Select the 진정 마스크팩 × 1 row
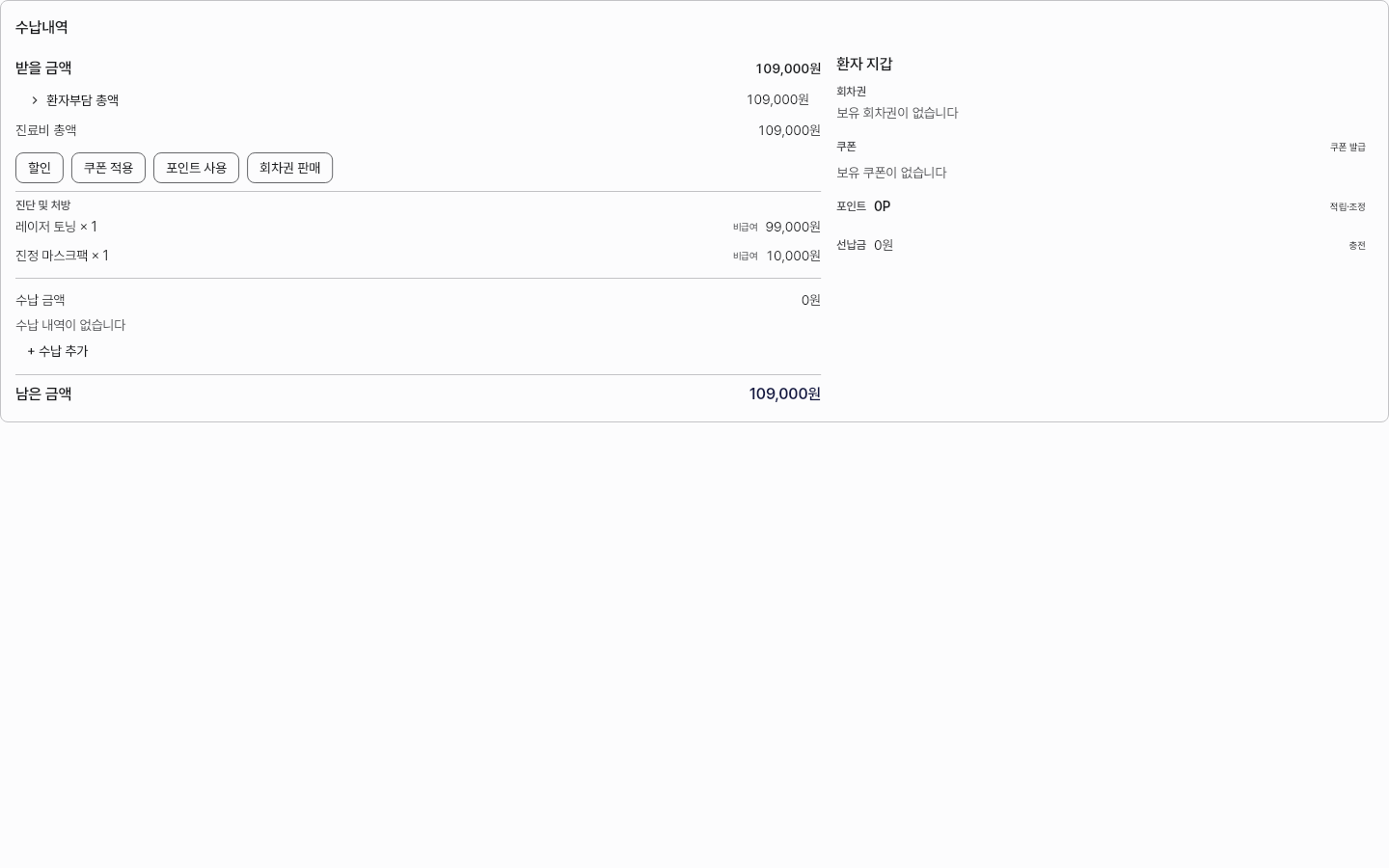Screen dimensions: 1389x868 (418, 256)
